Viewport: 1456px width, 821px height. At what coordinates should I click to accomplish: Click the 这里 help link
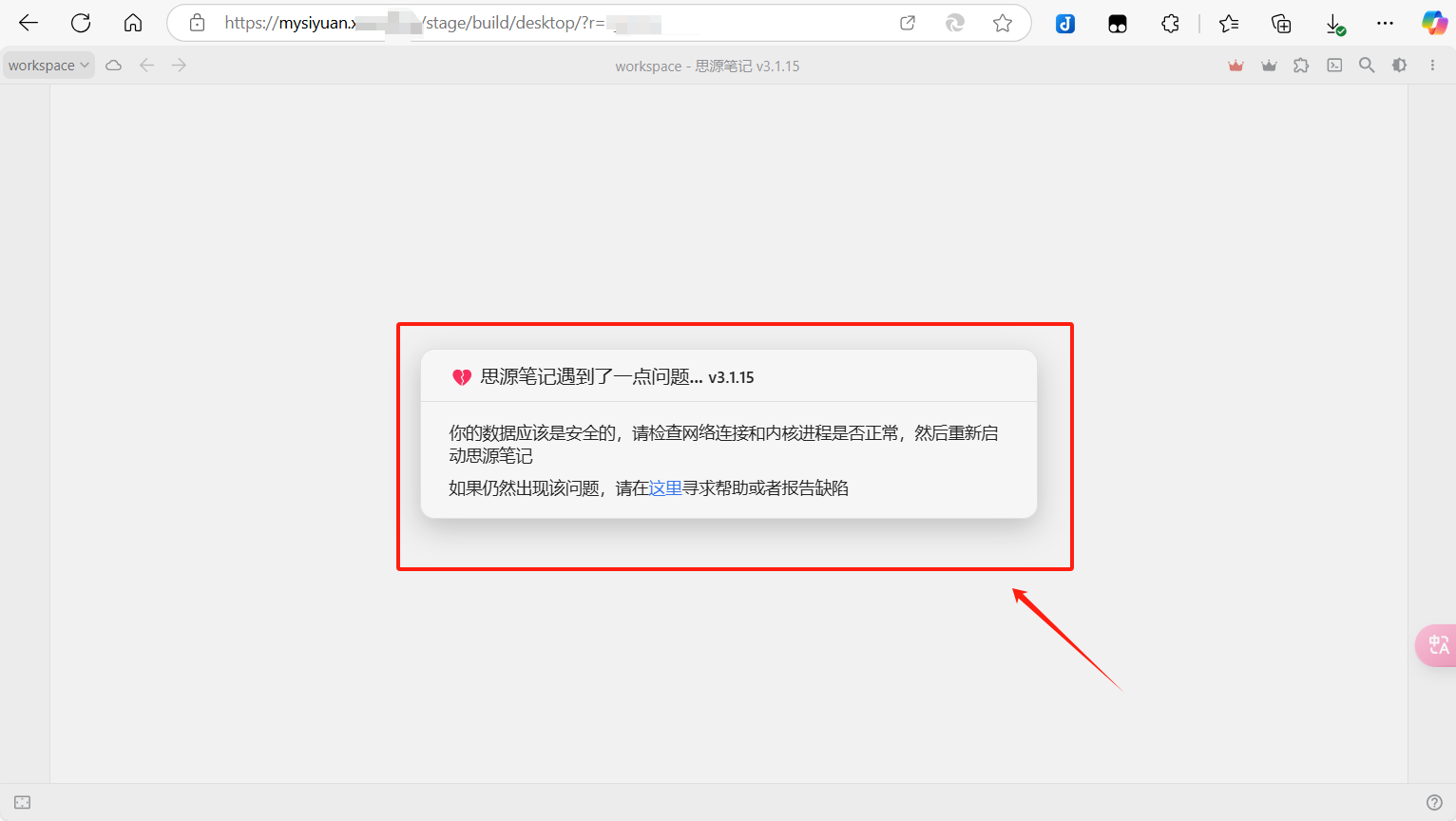pos(665,488)
